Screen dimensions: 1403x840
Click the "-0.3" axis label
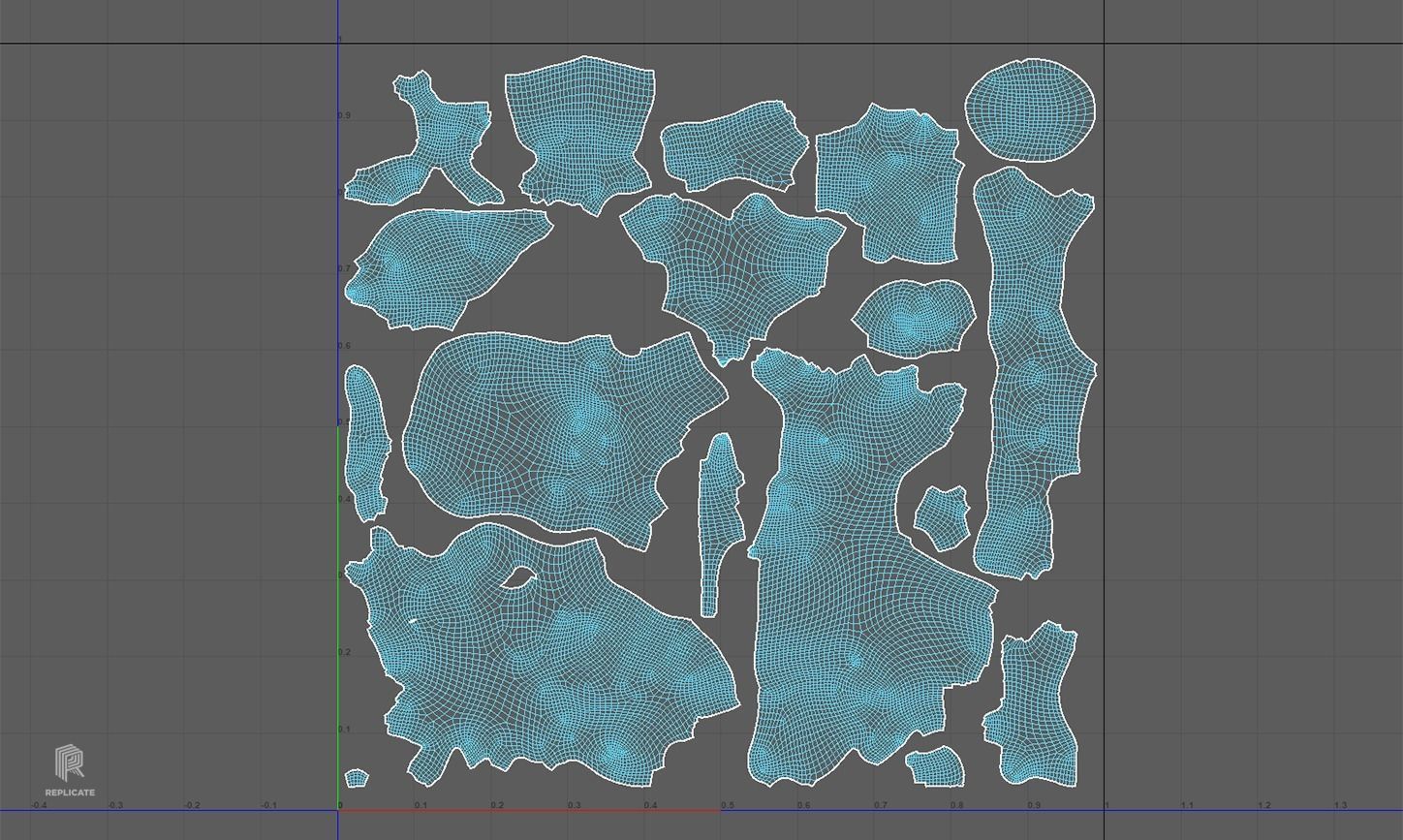point(115,805)
